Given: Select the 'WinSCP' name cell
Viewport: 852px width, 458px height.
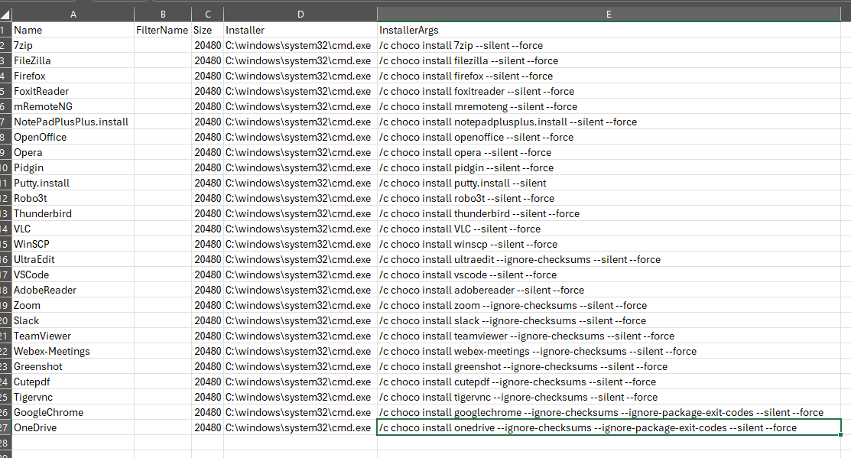Looking at the screenshot, I should [73, 244].
